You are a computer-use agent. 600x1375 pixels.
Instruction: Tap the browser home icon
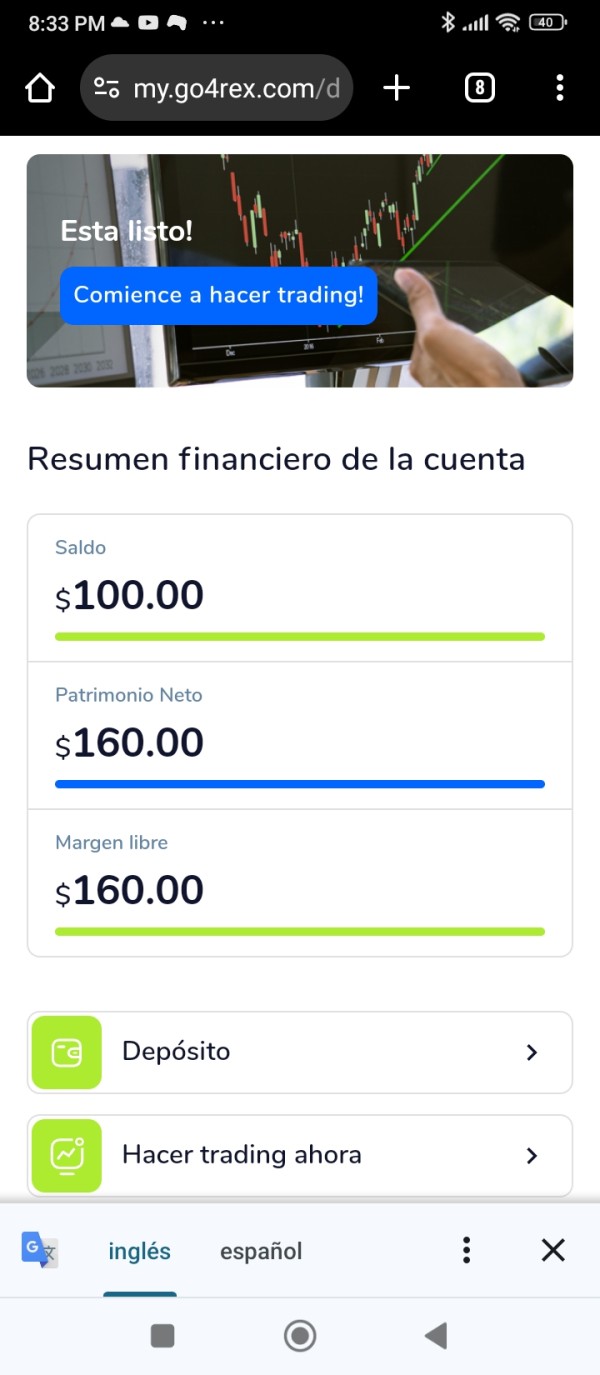click(x=40, y=89)
